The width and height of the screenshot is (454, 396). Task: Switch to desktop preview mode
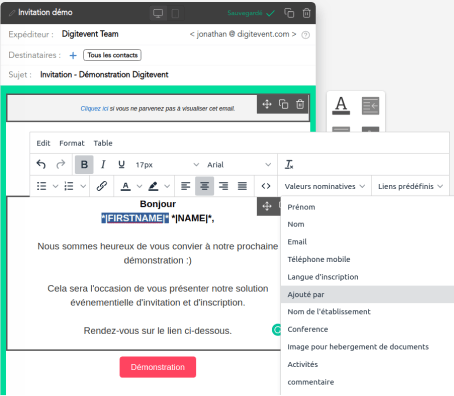coord(158,13)
